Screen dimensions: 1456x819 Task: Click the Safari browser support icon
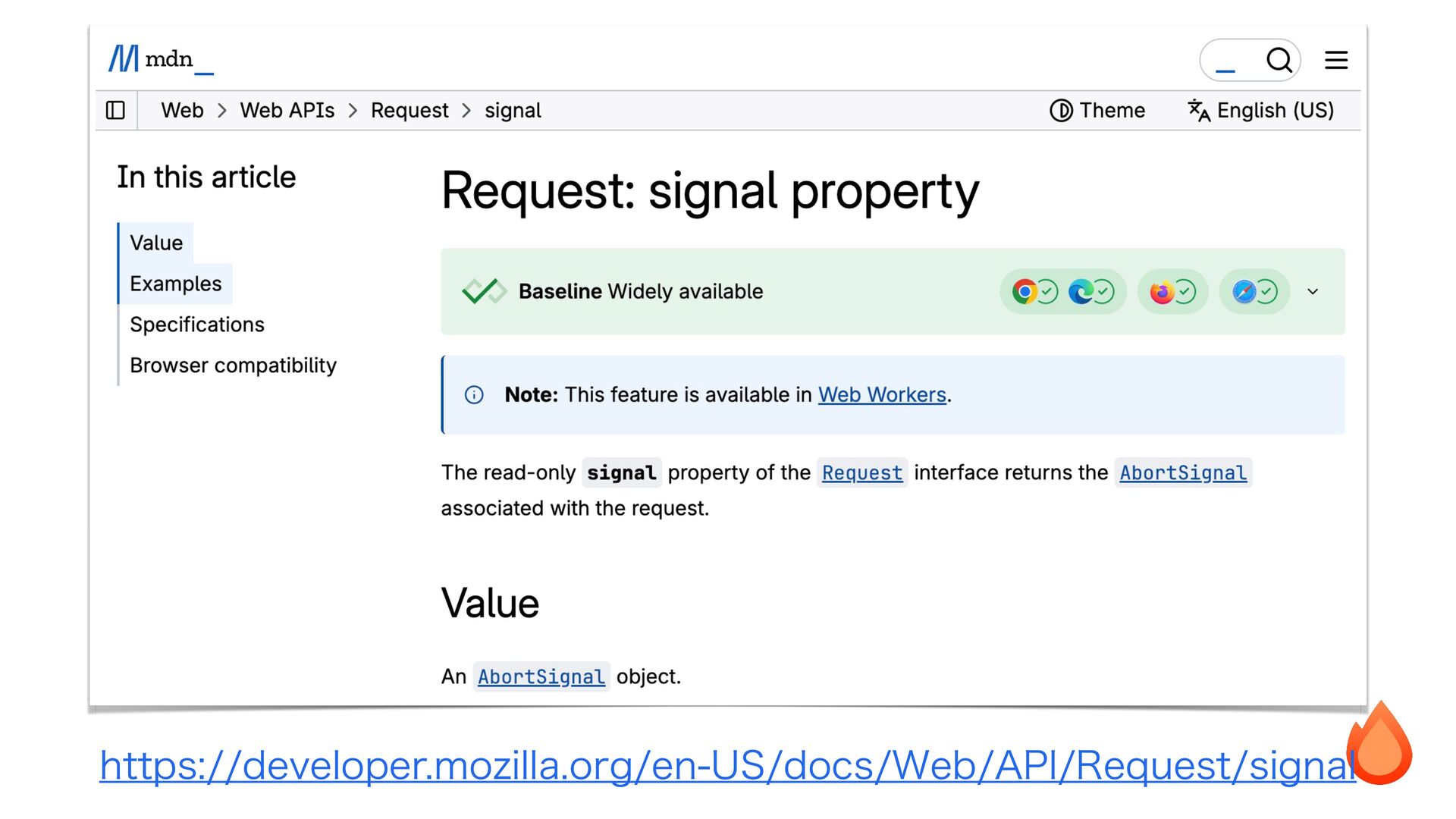tap(1244, 292)
